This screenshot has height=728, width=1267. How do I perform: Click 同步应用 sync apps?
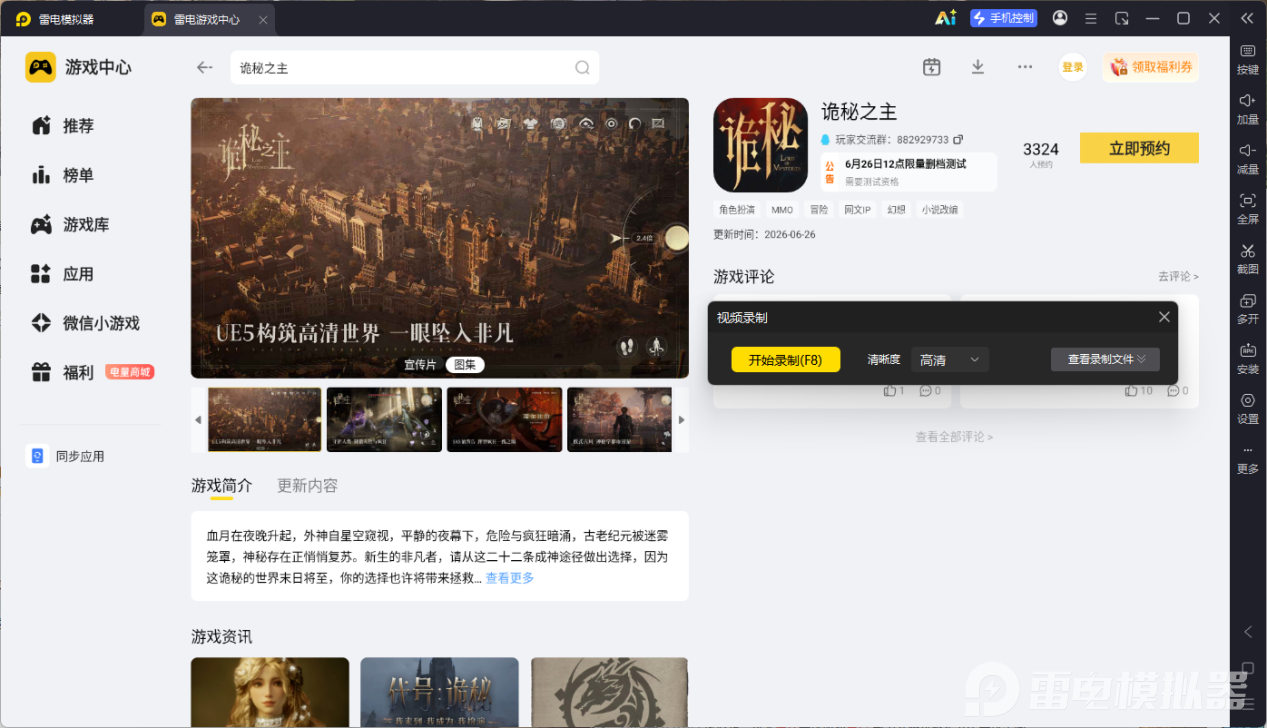(x=66, y=456)
